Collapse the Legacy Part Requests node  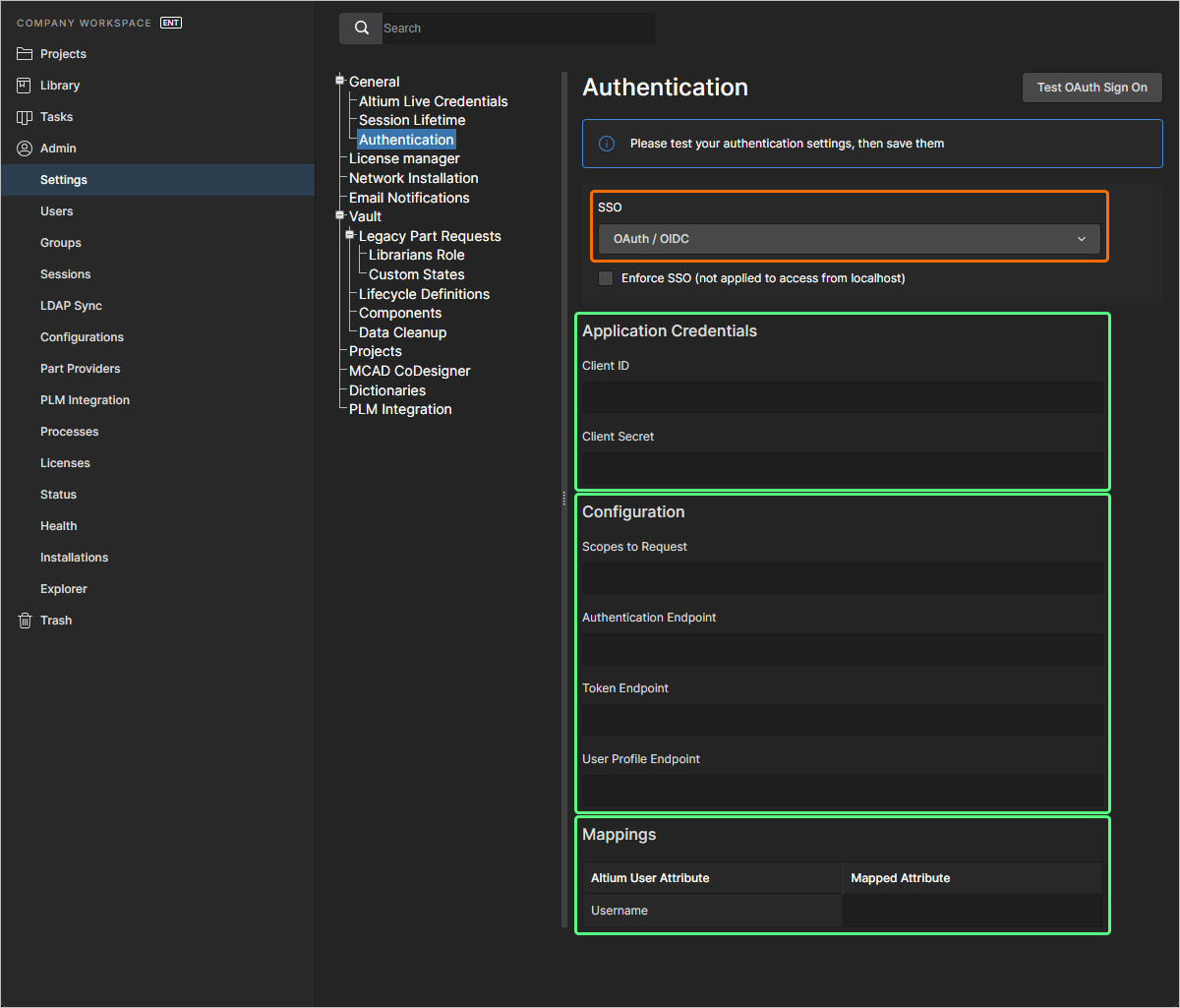click(349, 235)
